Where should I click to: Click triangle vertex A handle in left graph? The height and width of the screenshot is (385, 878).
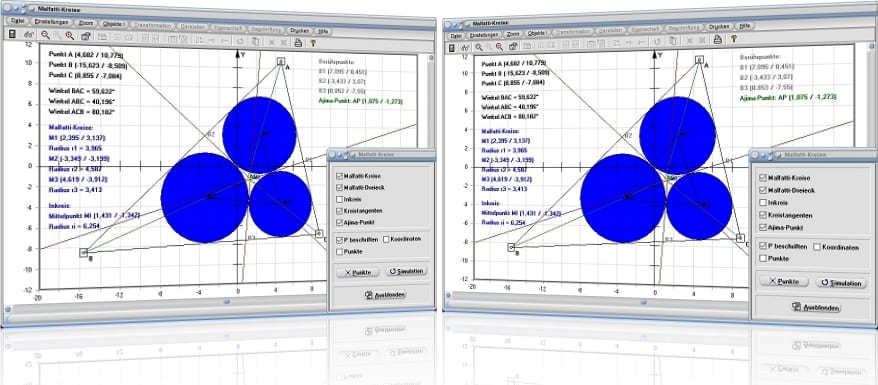coord(281,61)
